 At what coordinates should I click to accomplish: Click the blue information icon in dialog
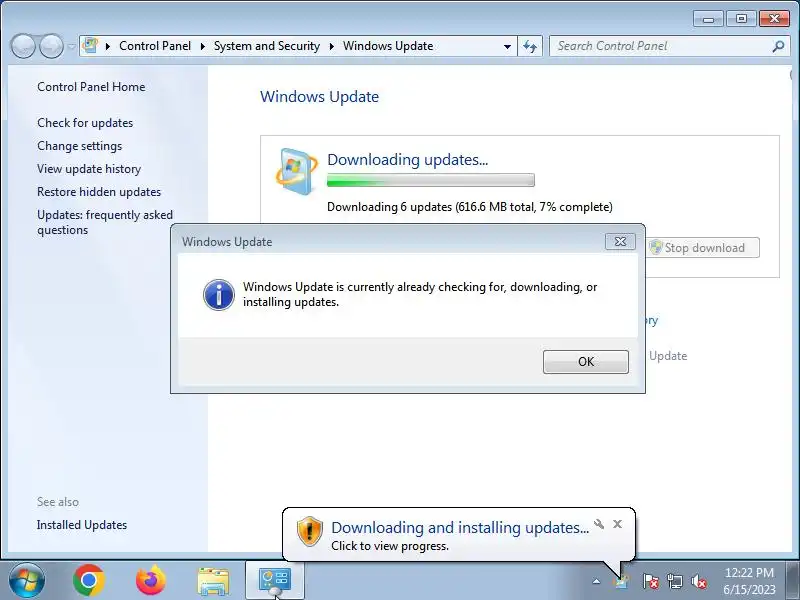pyautogui.click(x=219, y=295)
